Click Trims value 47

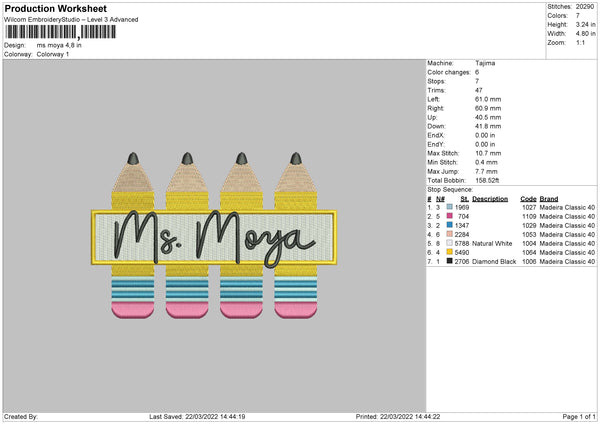click(479, 90)
